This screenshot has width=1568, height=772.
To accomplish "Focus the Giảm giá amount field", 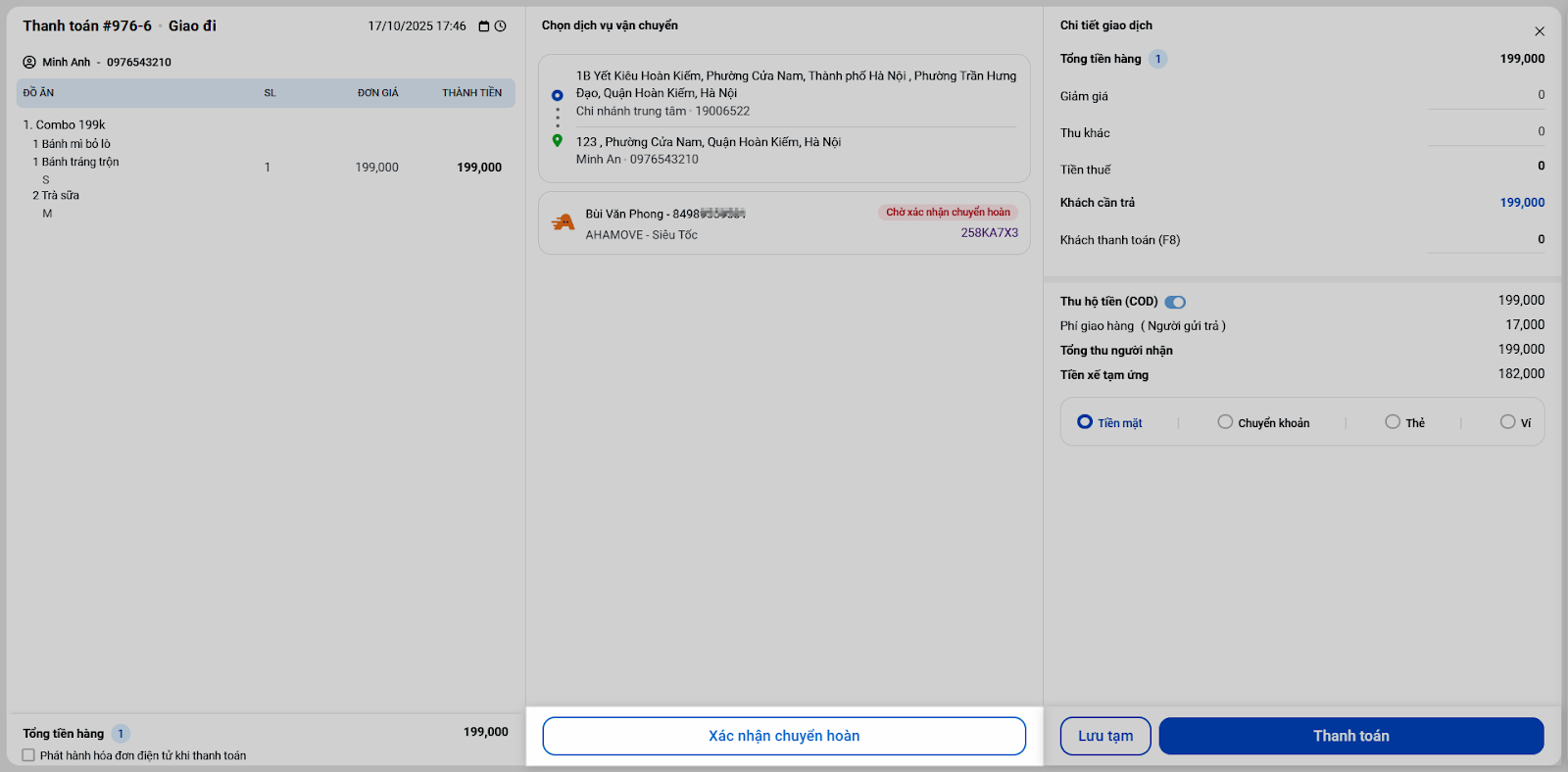I will tap(1486, 96).
